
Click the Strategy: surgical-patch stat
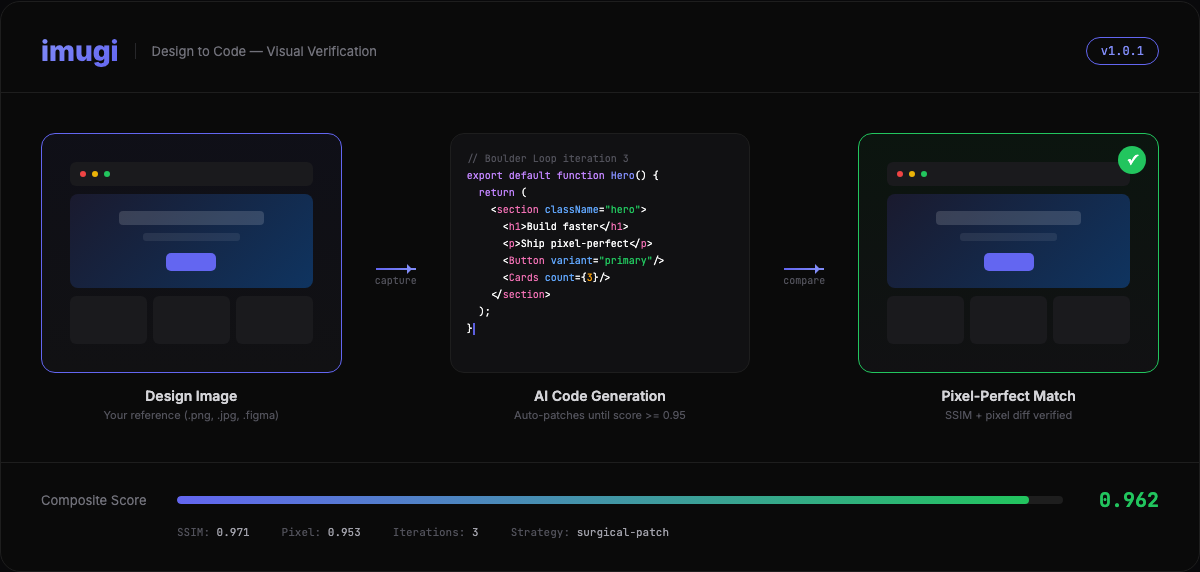click(590, 532)
